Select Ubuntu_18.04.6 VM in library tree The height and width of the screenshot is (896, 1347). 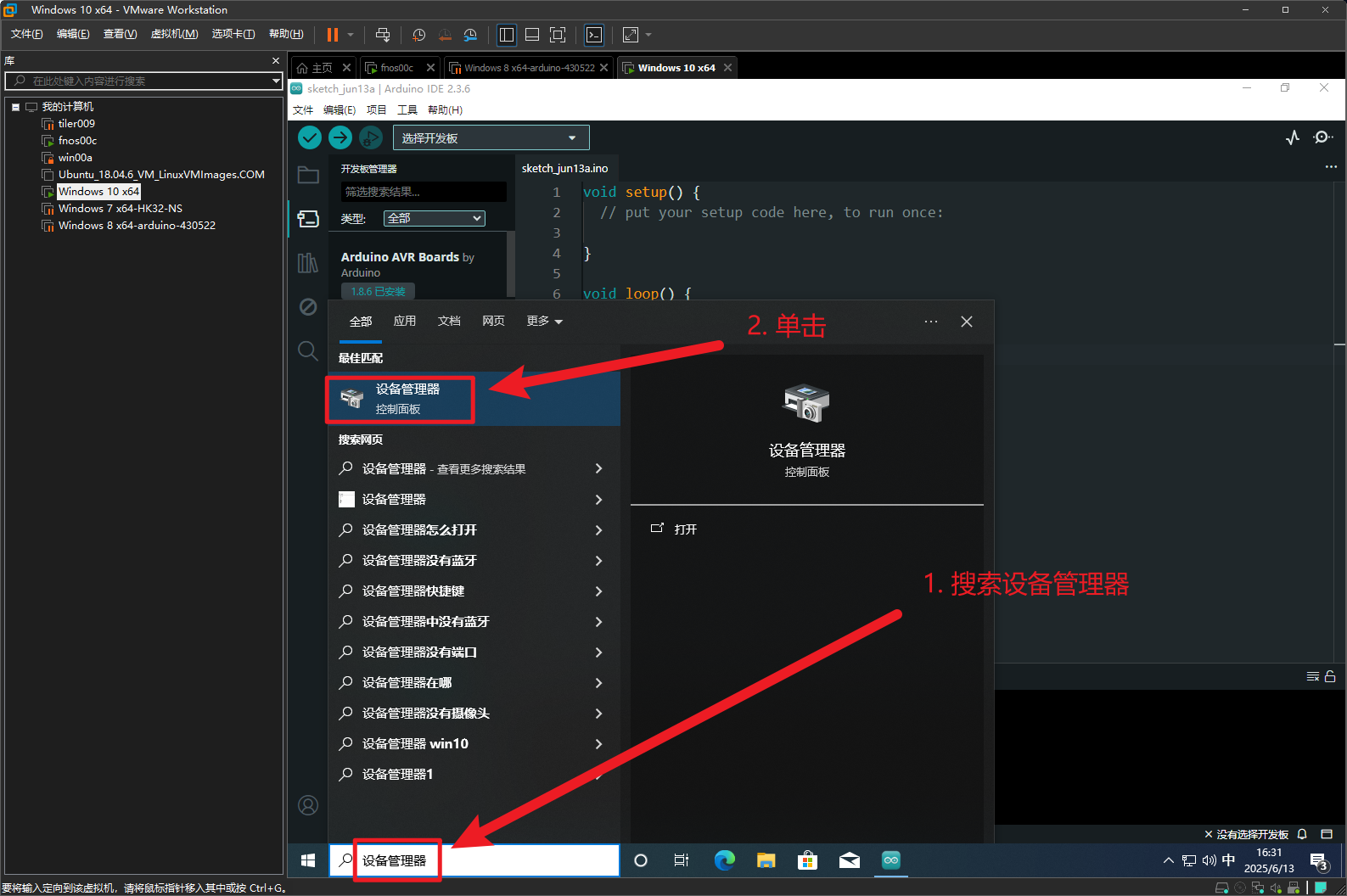(x=161, y=174)
